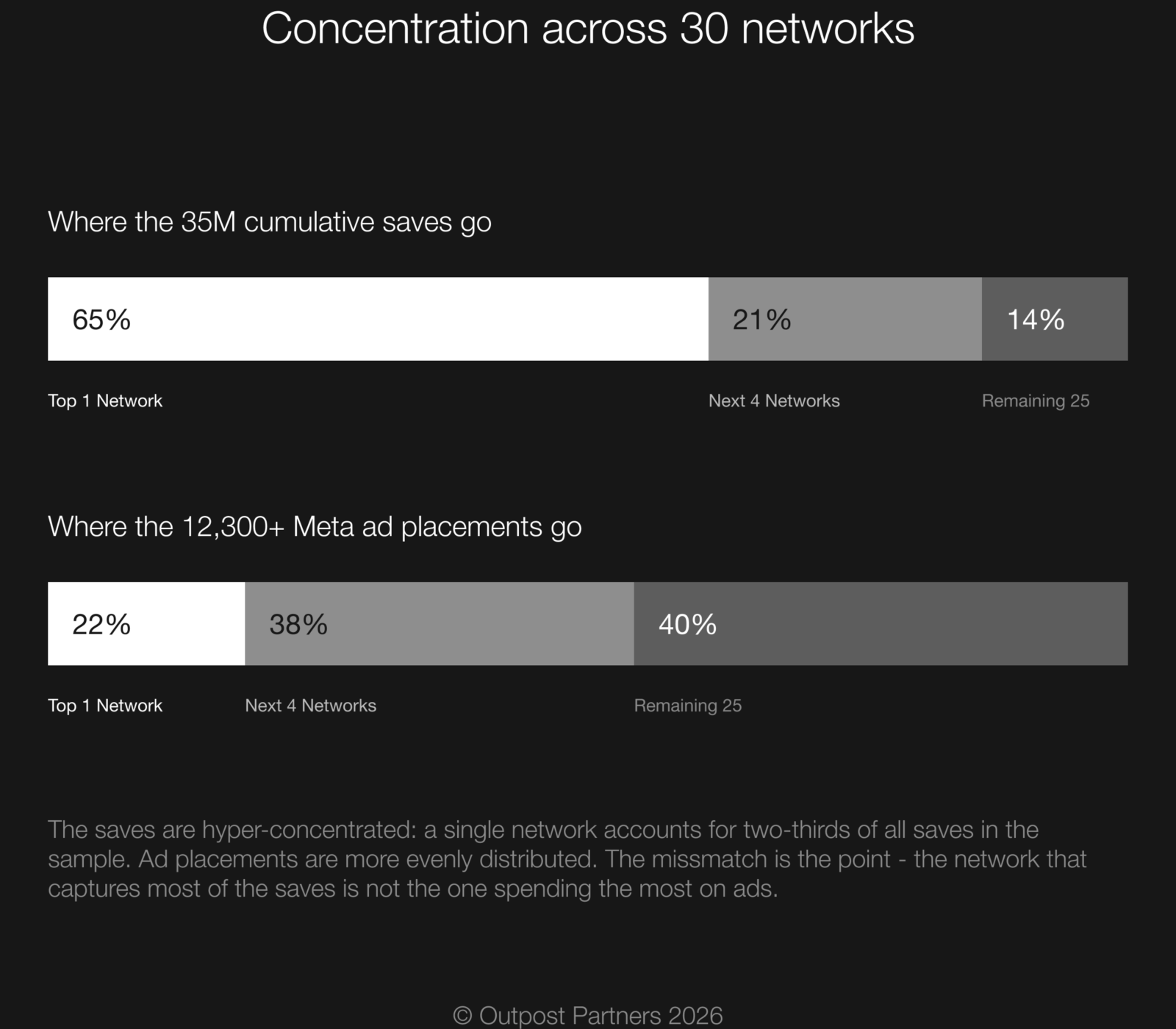1176x1029 pixels.
Task: Click Remaining 25 label under saves bar
Action: (x=1036, y=401)
